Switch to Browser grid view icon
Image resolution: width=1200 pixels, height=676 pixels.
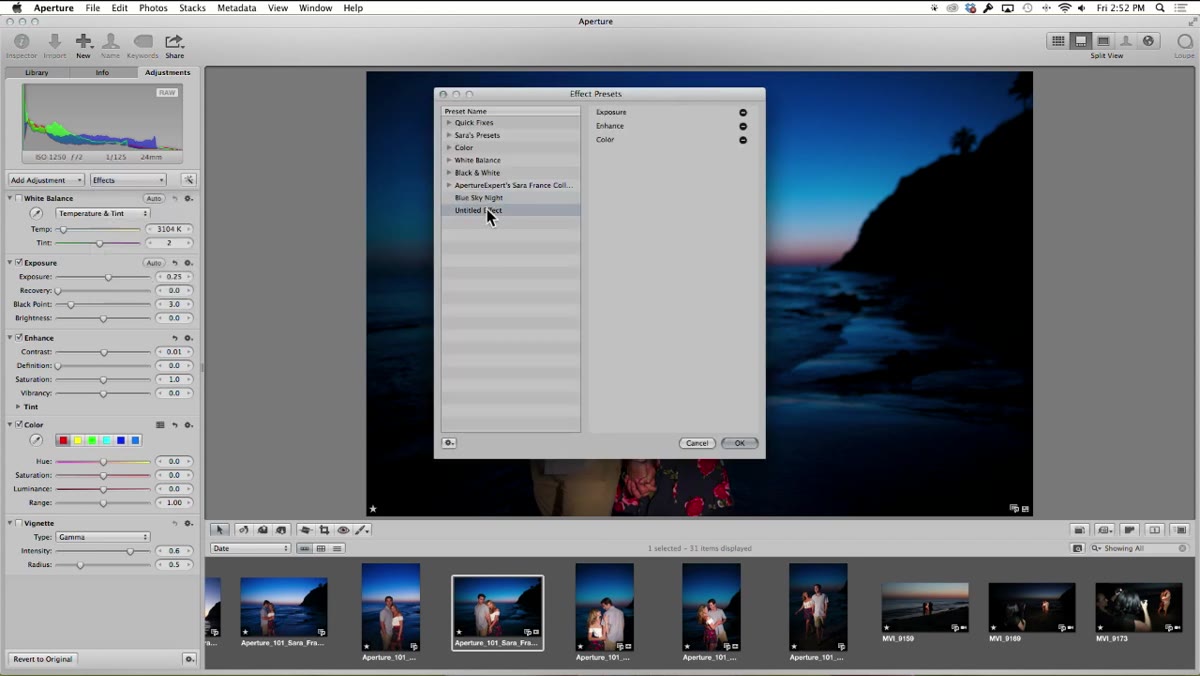[1058, 41]
